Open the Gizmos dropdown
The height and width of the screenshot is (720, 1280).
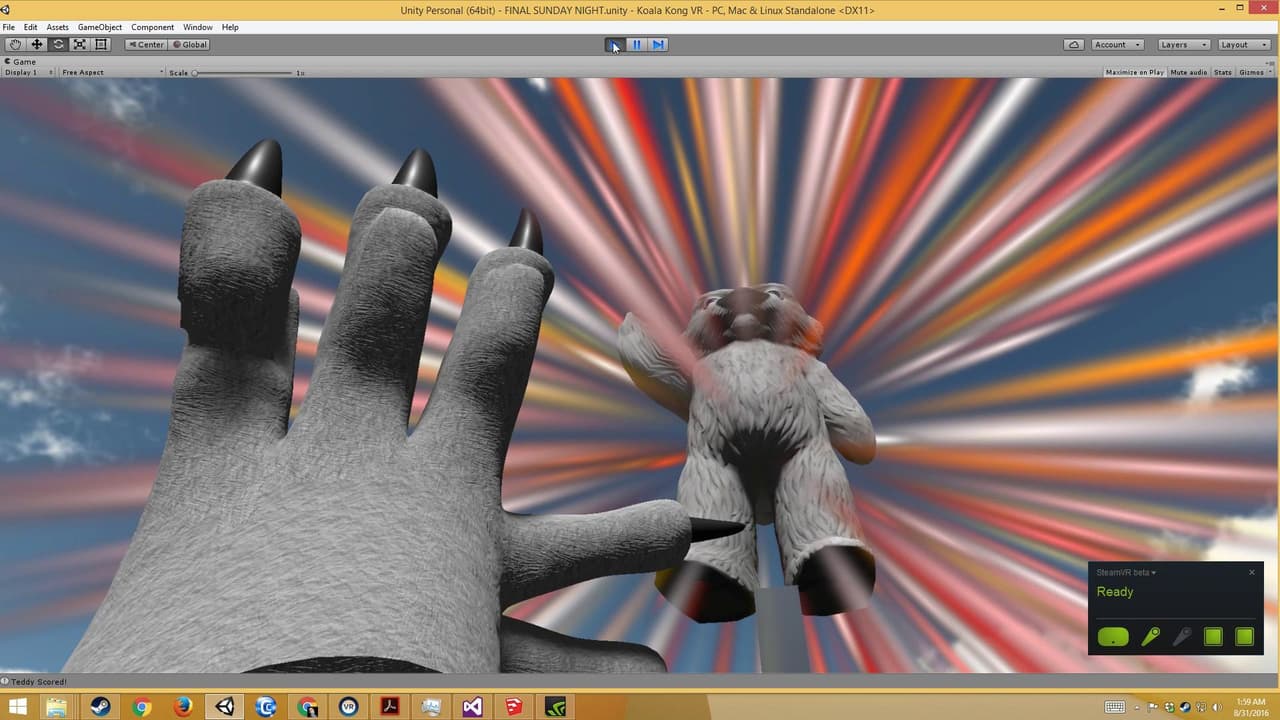[1253, 73]
